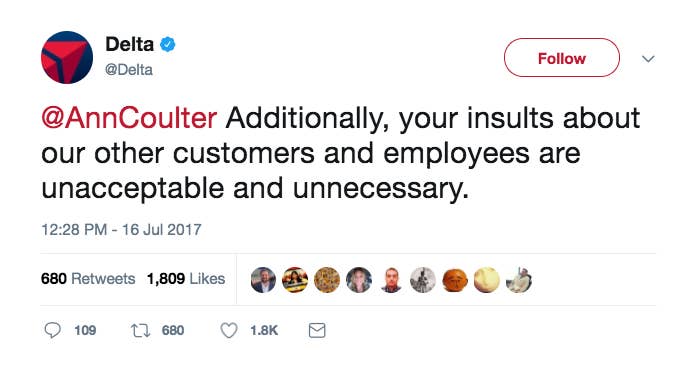View the list of 1,809 Likes
Screen dimensions: 696x369
click(186, 279)
